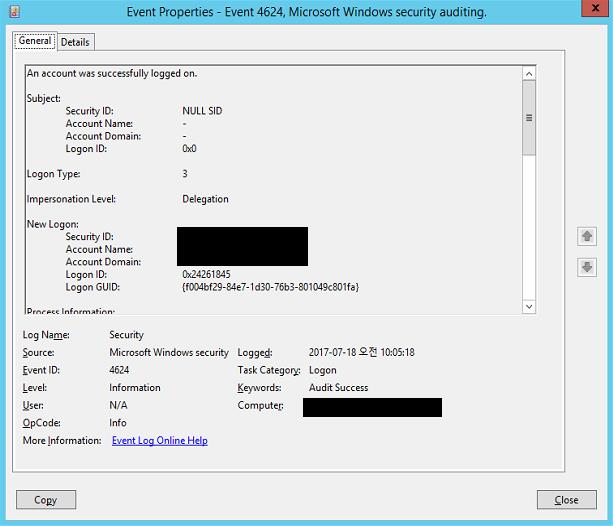The width and height of the screenshot is (613, 526).
Task: Click the Logon GUID value
Action: tap(270, 287)
